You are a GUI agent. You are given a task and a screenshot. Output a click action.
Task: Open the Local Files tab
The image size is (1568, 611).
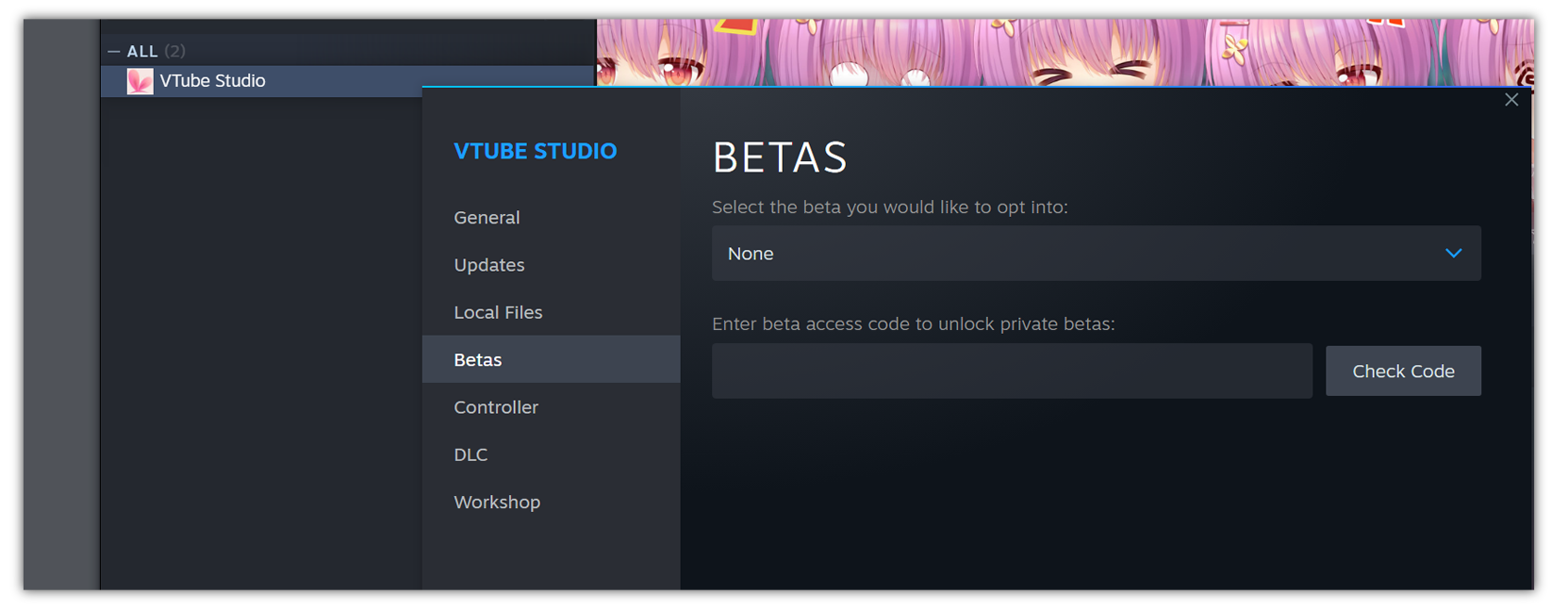point(551,312)
